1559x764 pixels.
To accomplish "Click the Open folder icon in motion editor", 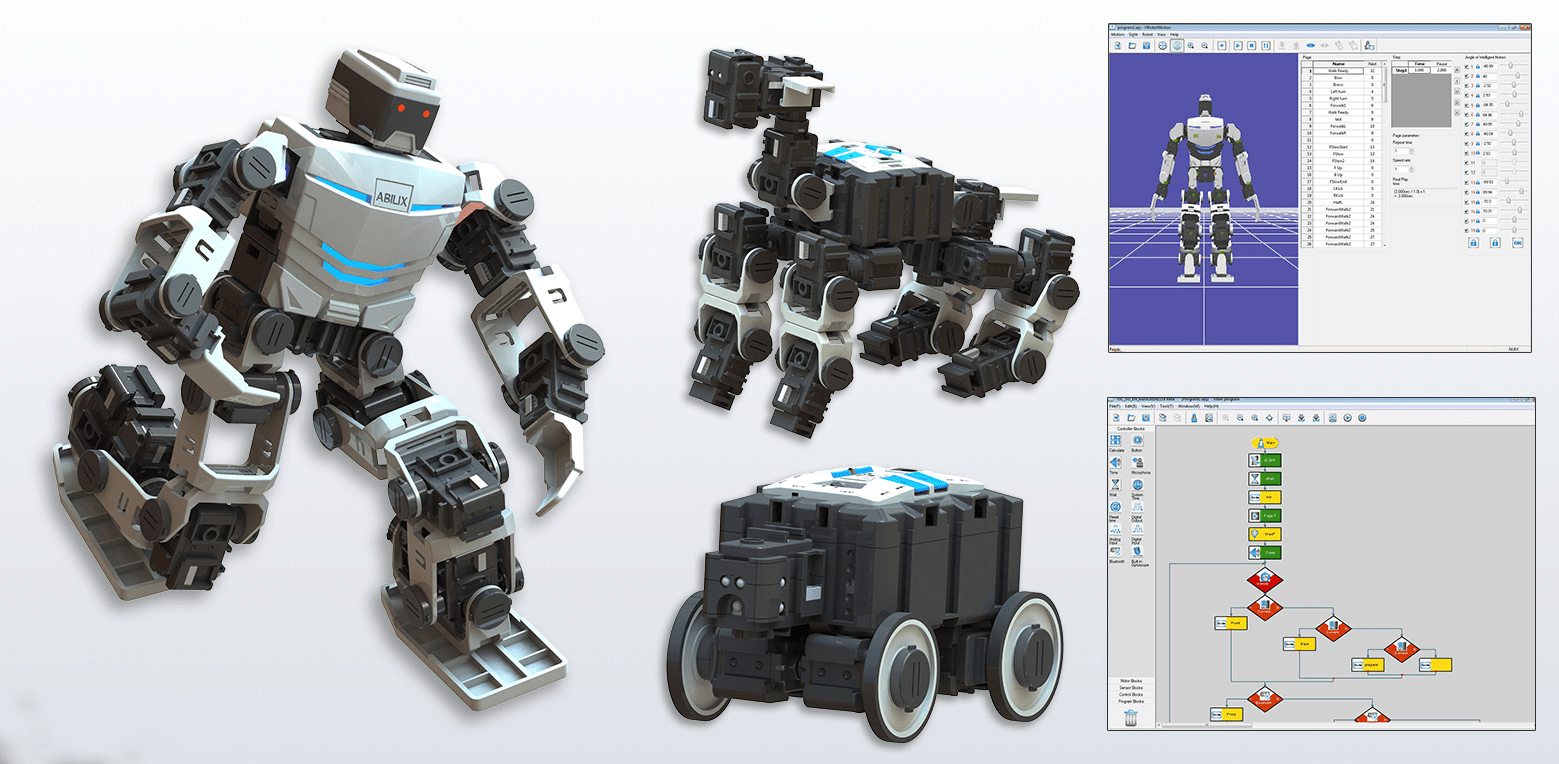I will (x=1132, y=46).
